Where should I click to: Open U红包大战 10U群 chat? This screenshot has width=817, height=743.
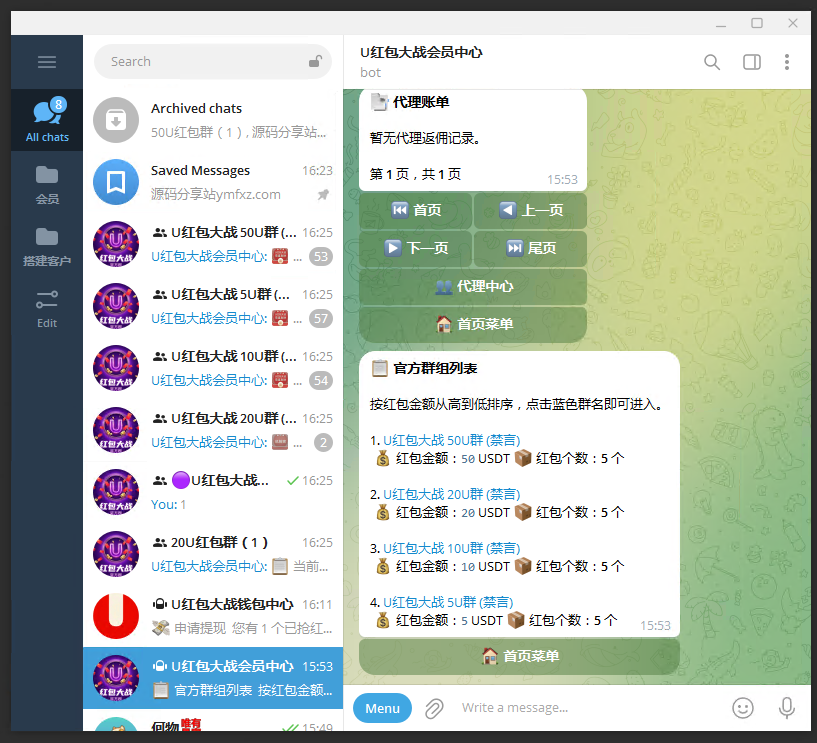coord(213,368)
